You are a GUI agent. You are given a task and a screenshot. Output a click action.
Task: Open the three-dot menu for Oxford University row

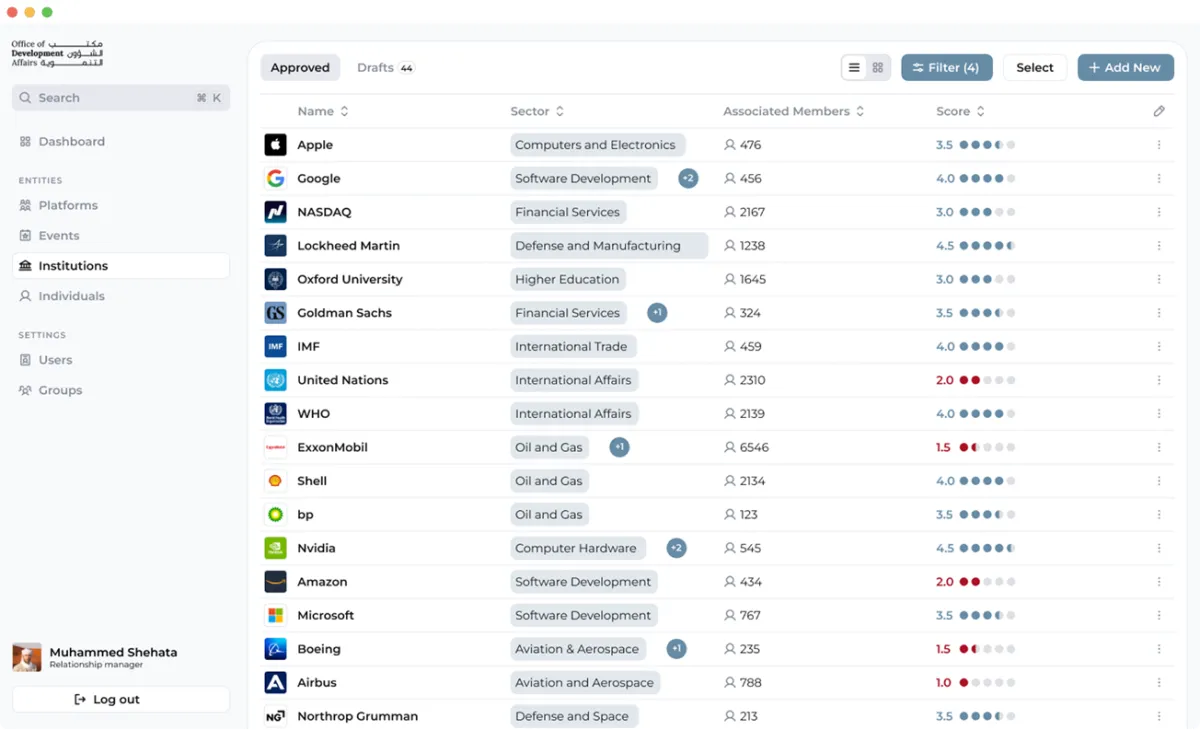click(x=1159, y=279)
